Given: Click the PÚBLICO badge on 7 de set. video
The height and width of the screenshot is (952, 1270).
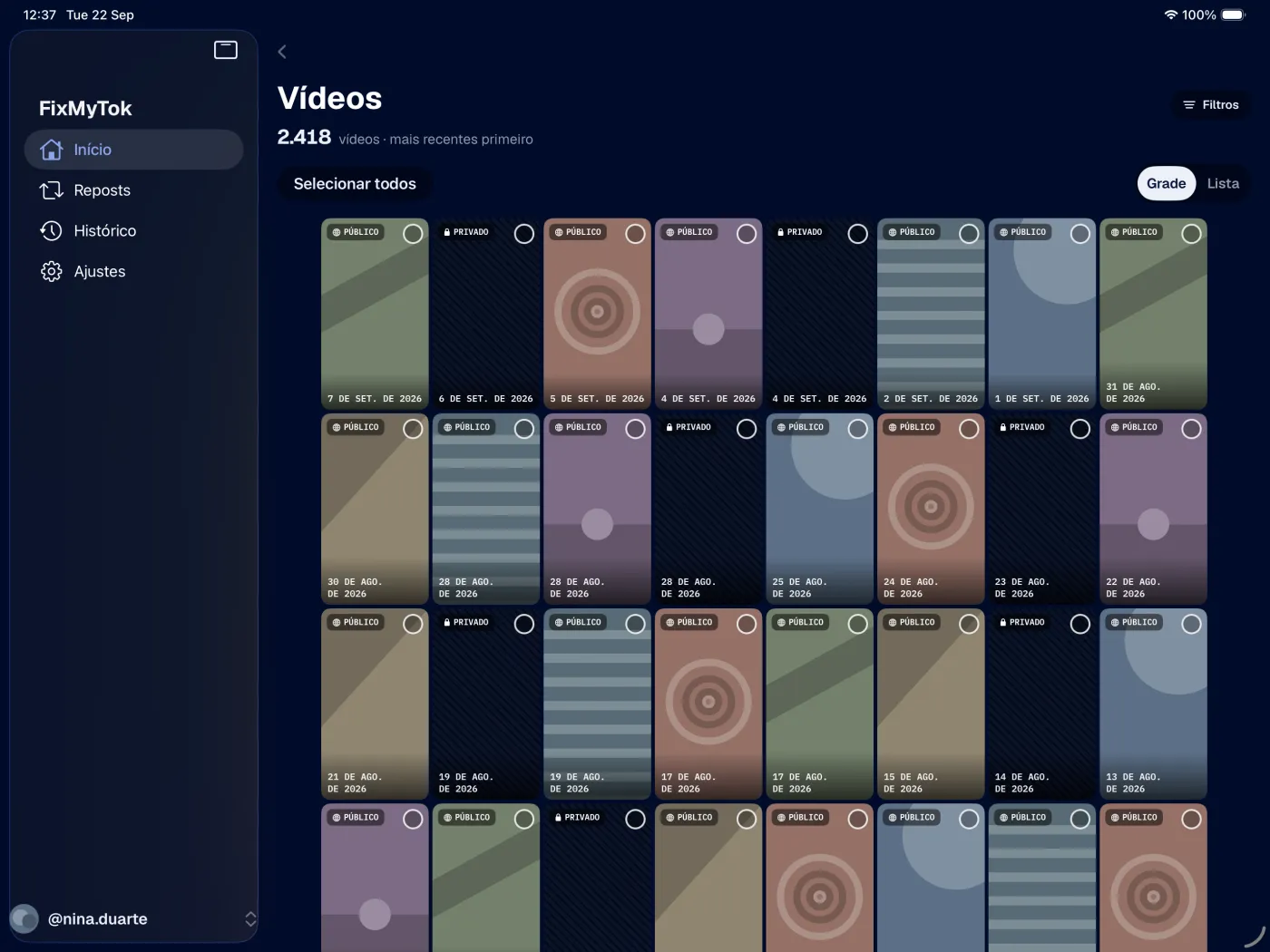Looking at the screenshot, I should coord(356,232).
